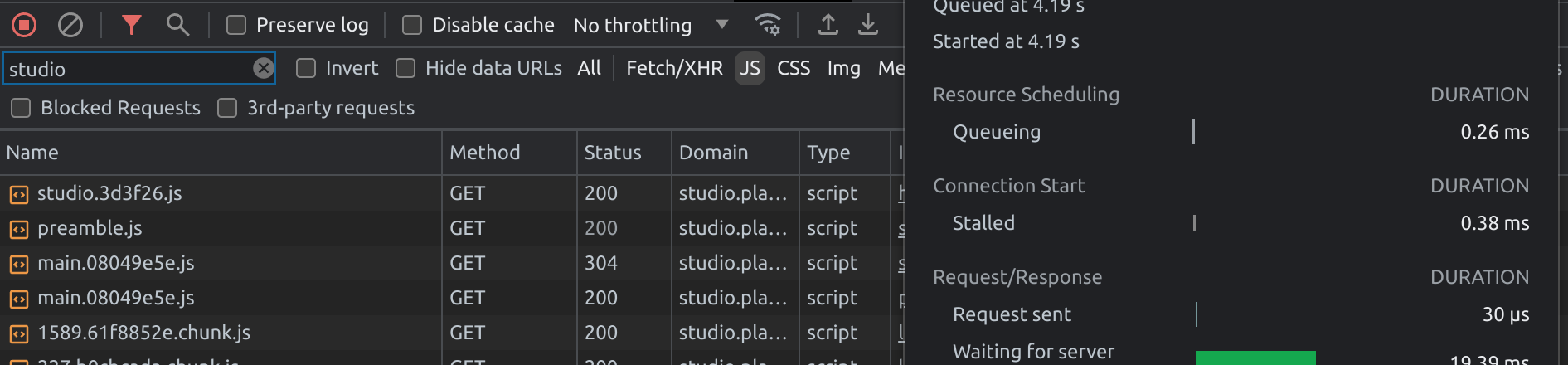Toggle the red filter funnel icon

point(131,25)
